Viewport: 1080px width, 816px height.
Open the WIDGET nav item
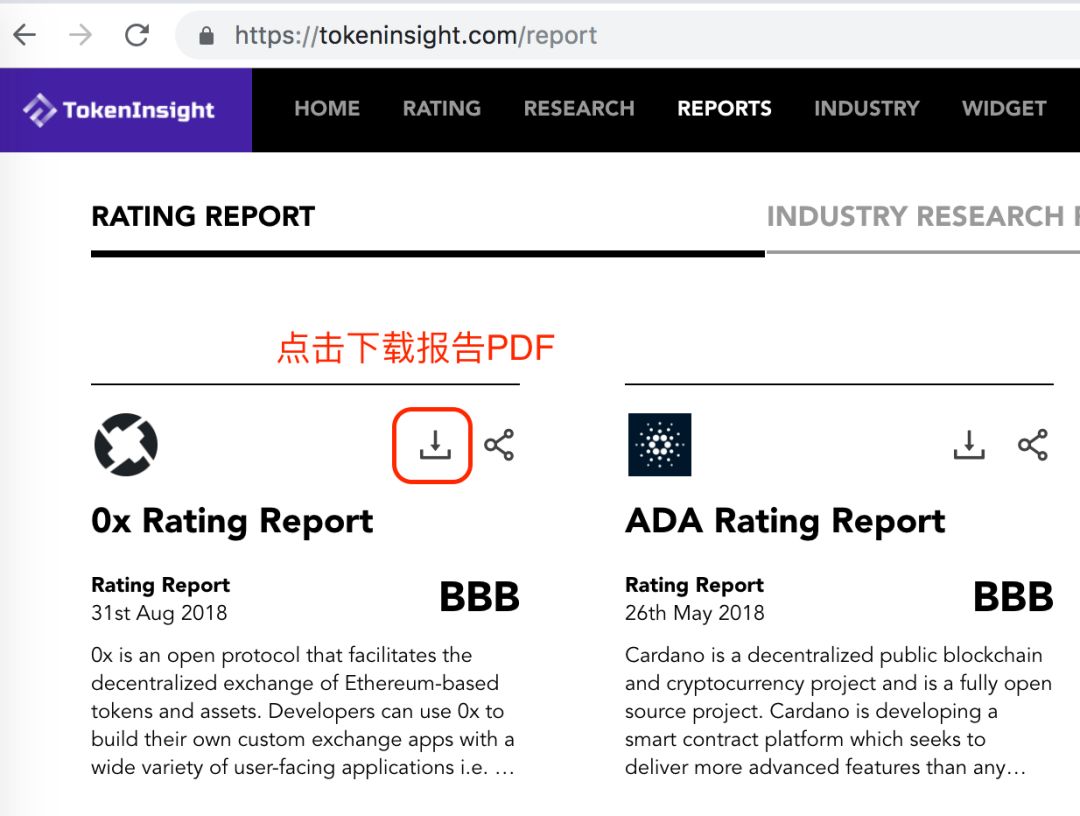point(1004,108)
